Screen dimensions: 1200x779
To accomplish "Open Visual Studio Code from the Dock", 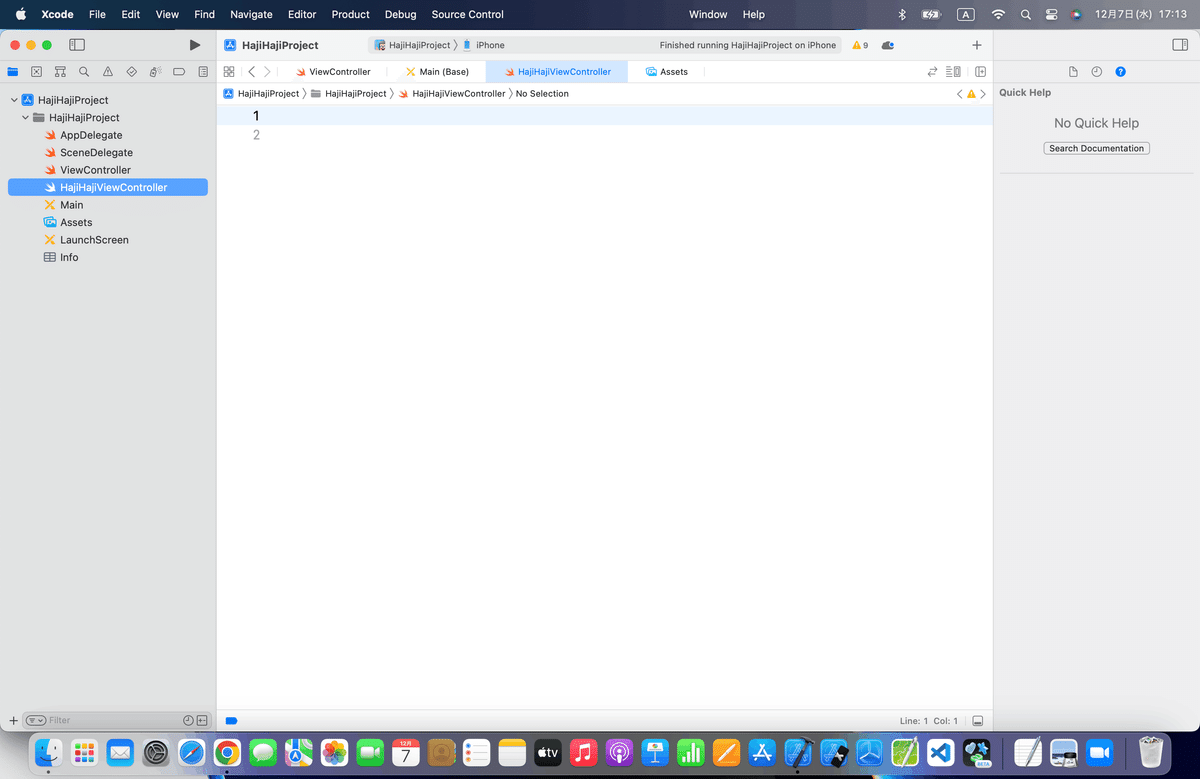I will point(940,752).
